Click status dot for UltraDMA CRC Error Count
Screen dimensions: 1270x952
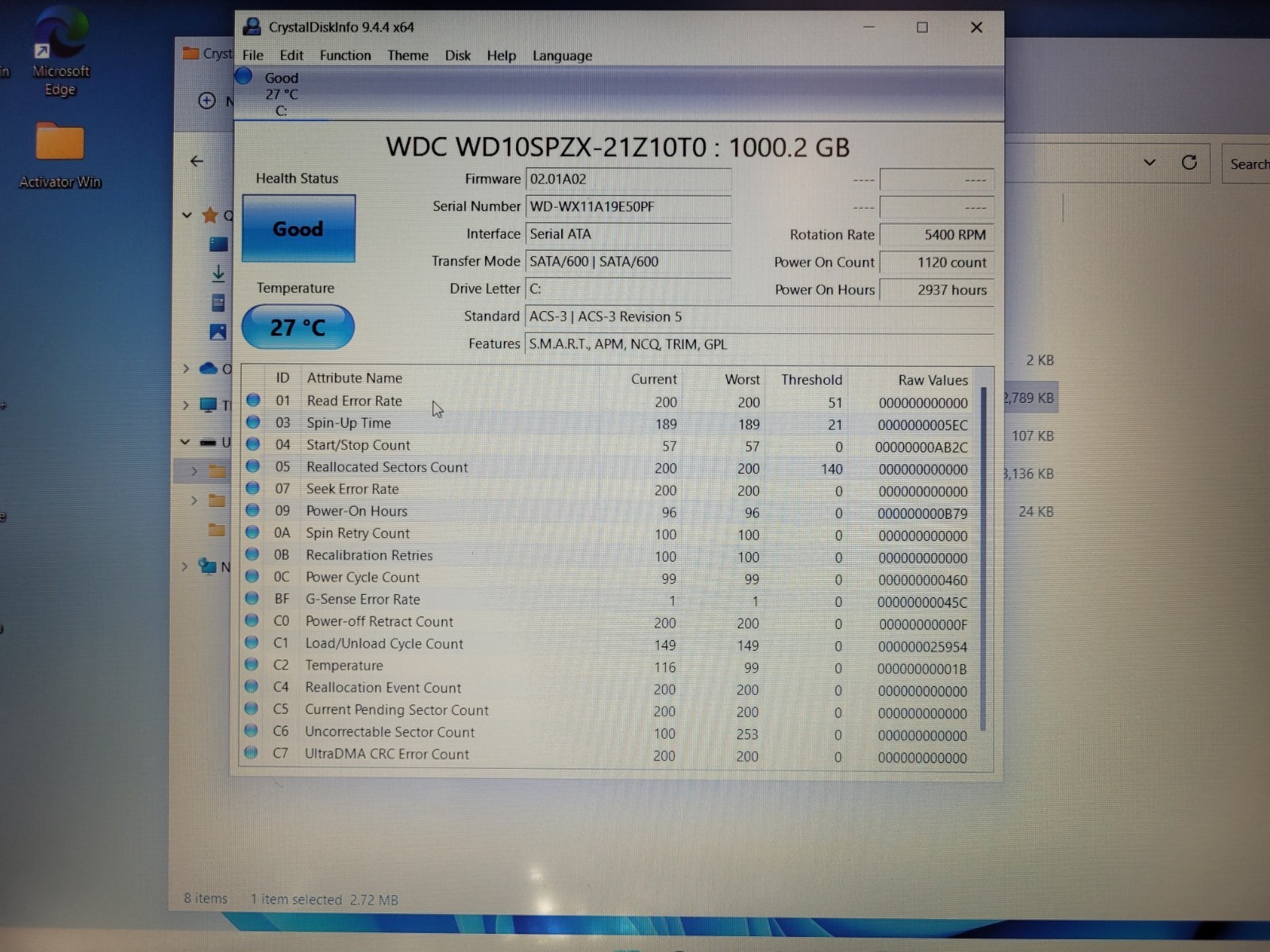pos(252,752)
